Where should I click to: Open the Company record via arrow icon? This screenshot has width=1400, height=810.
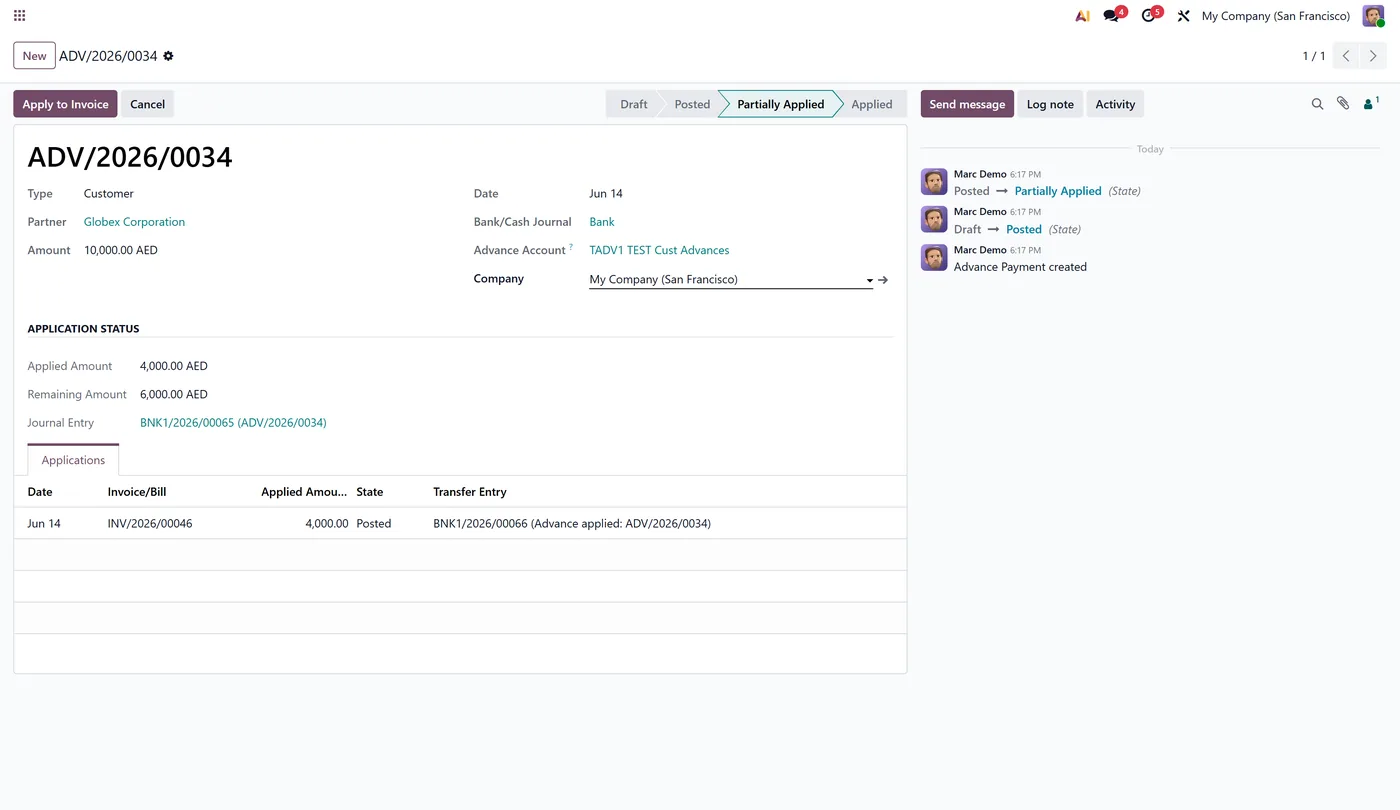[883, 280]
